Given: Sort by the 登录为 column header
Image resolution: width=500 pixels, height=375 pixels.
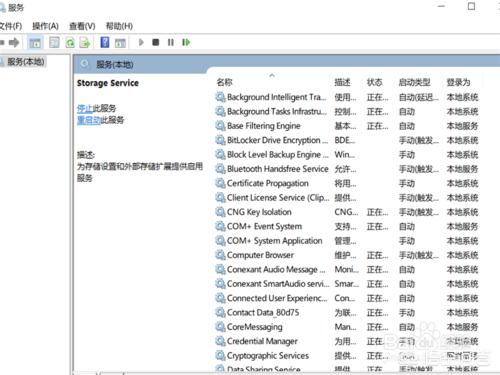Looking at the screenshot, I should click(x=458, y=82).
